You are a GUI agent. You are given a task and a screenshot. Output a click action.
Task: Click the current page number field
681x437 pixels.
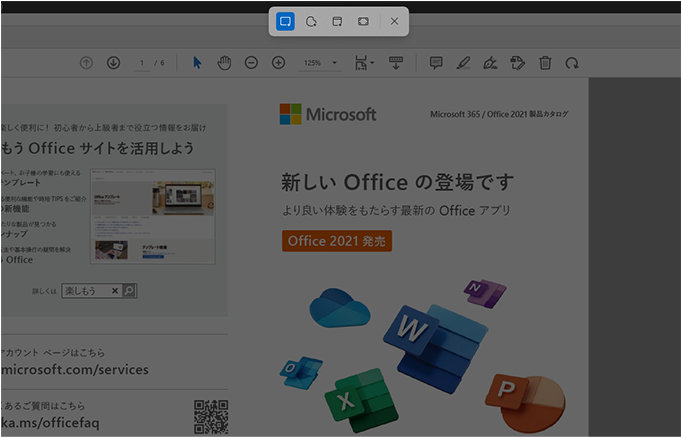coord(142,63)
